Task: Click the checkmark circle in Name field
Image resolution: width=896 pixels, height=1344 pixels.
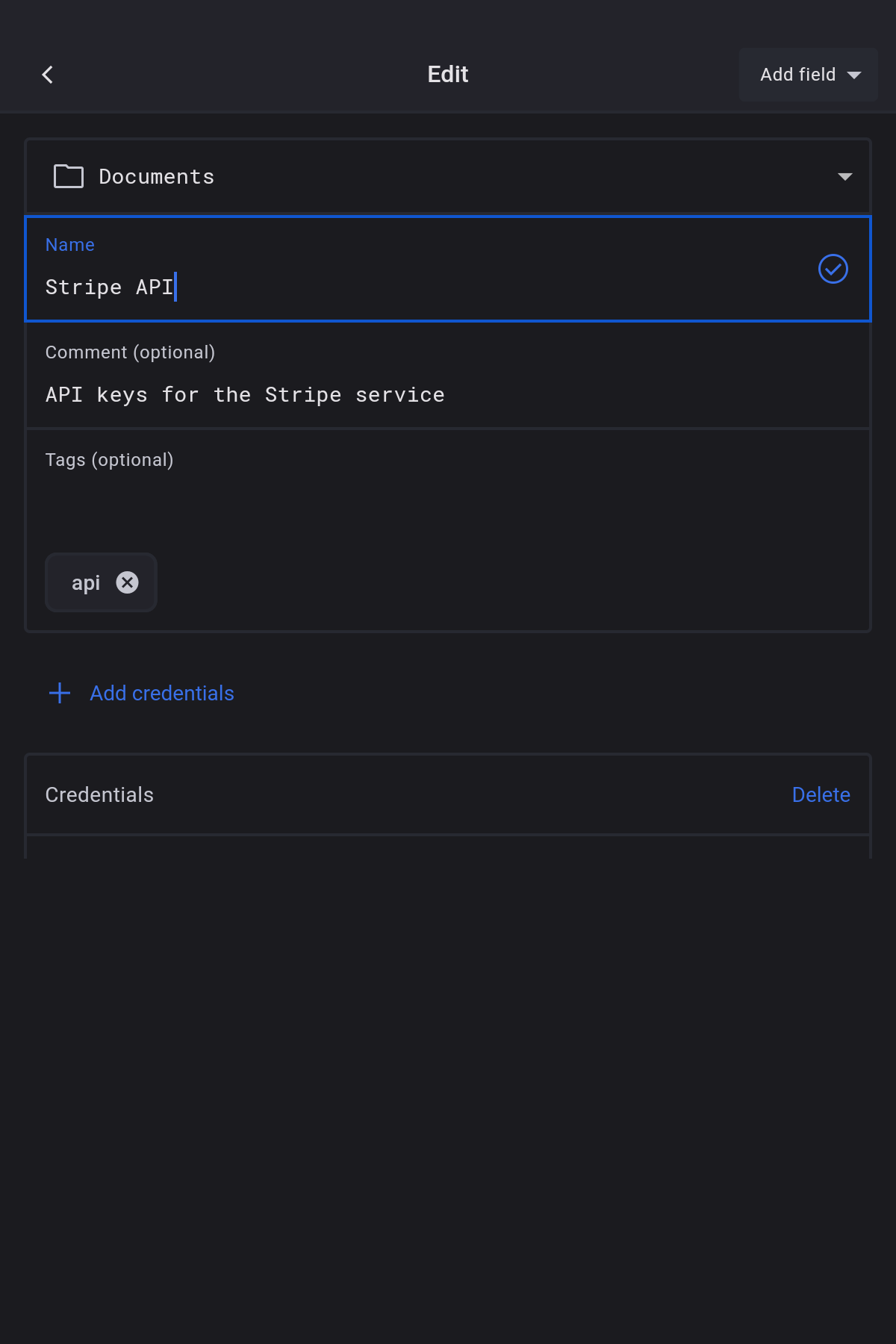Action: pos(833,269)
